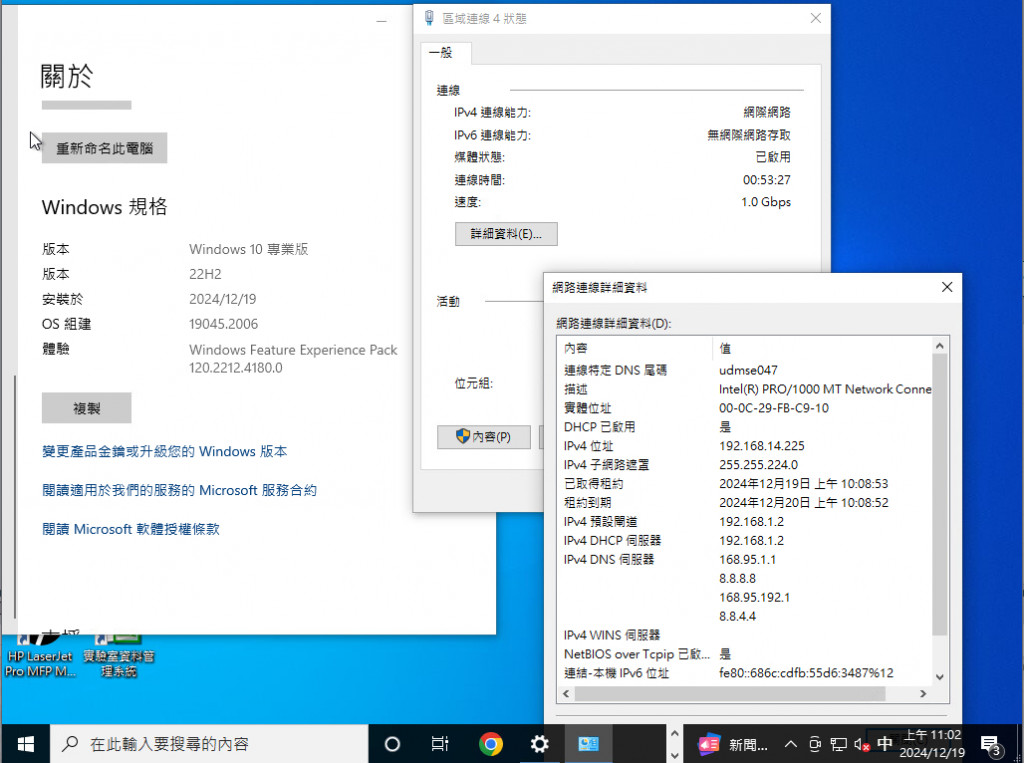
Task: Select the NetBIOS over Tcpip row
Action: pos(746,654)
